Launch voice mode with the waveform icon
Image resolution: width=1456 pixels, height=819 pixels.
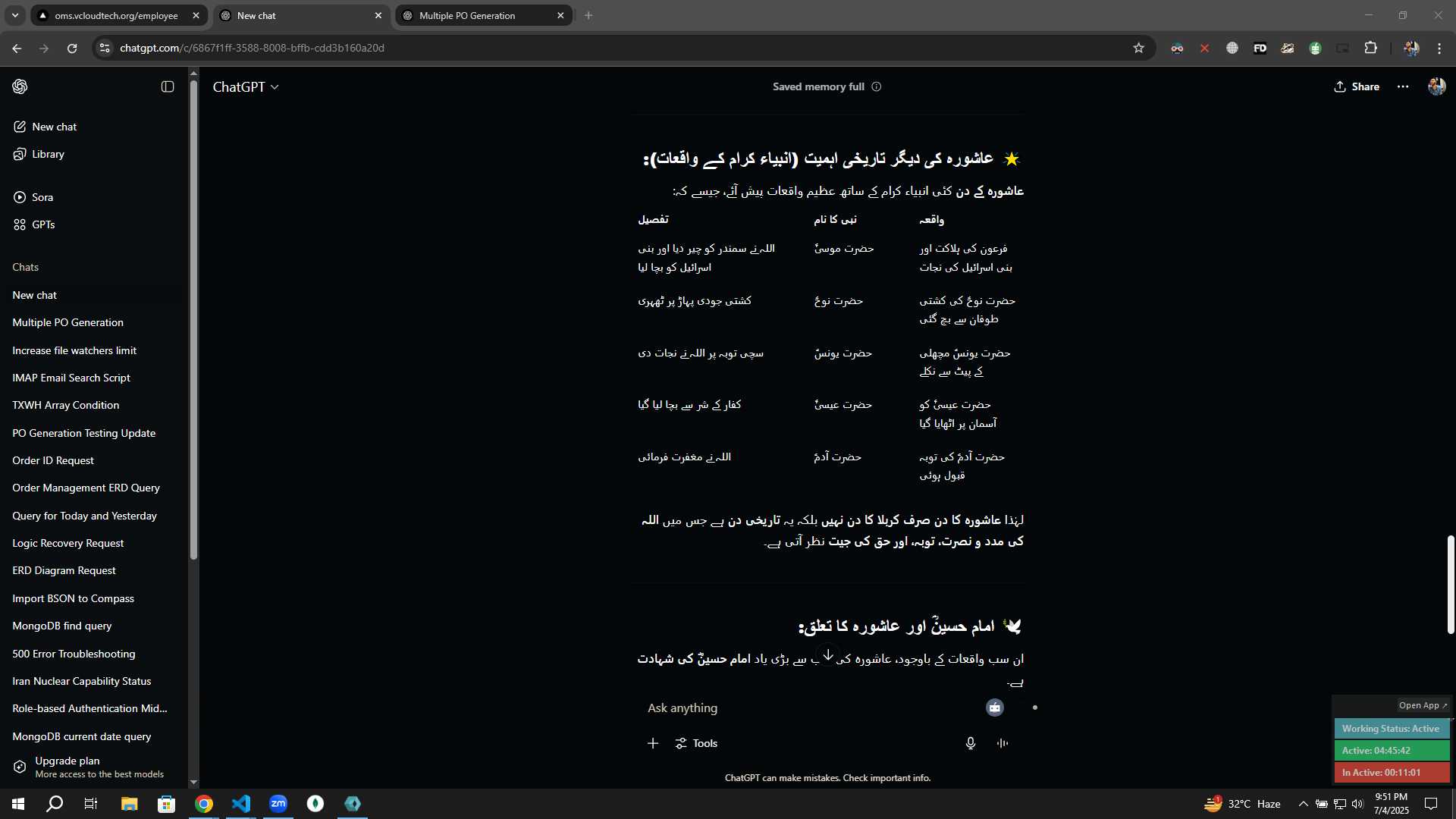(x=1003, y=743)
